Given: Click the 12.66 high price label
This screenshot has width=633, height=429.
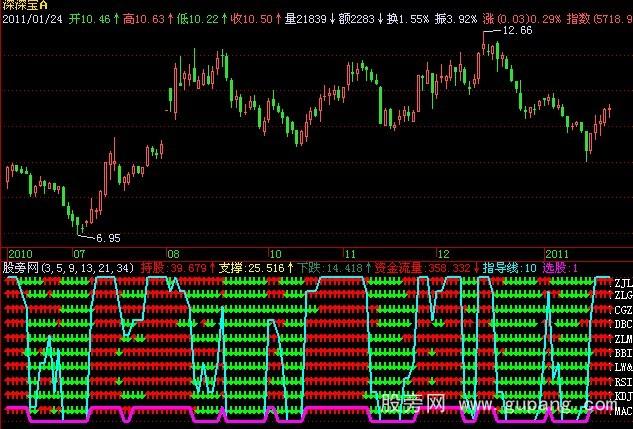Looking at the screenshot, I should click(x=515, y=31).
